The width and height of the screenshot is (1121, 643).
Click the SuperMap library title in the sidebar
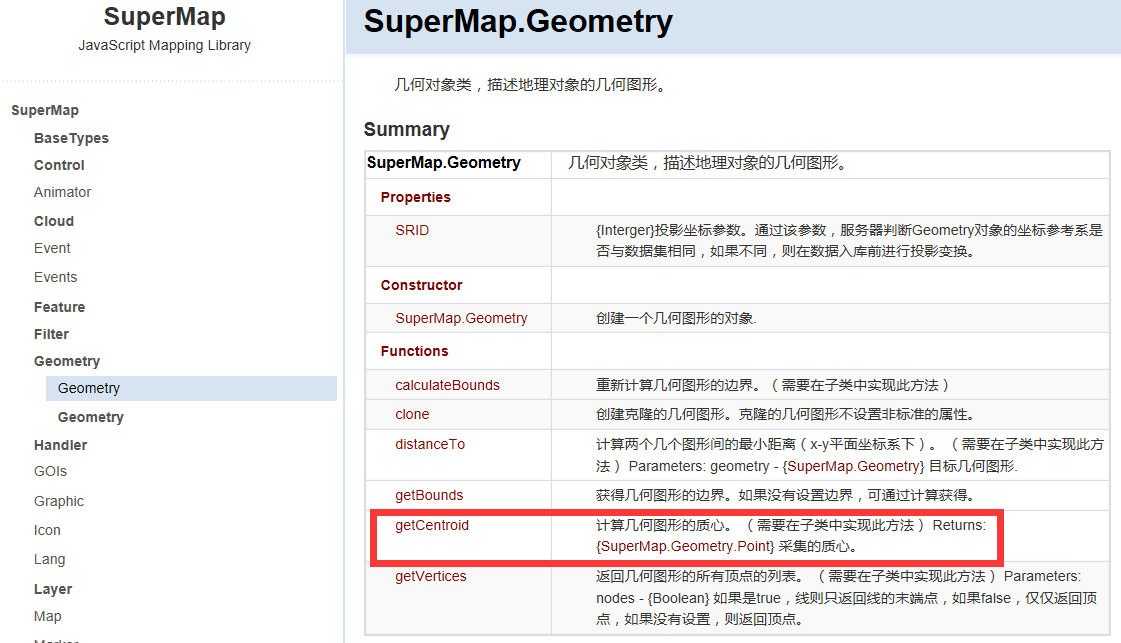point(164,16)
